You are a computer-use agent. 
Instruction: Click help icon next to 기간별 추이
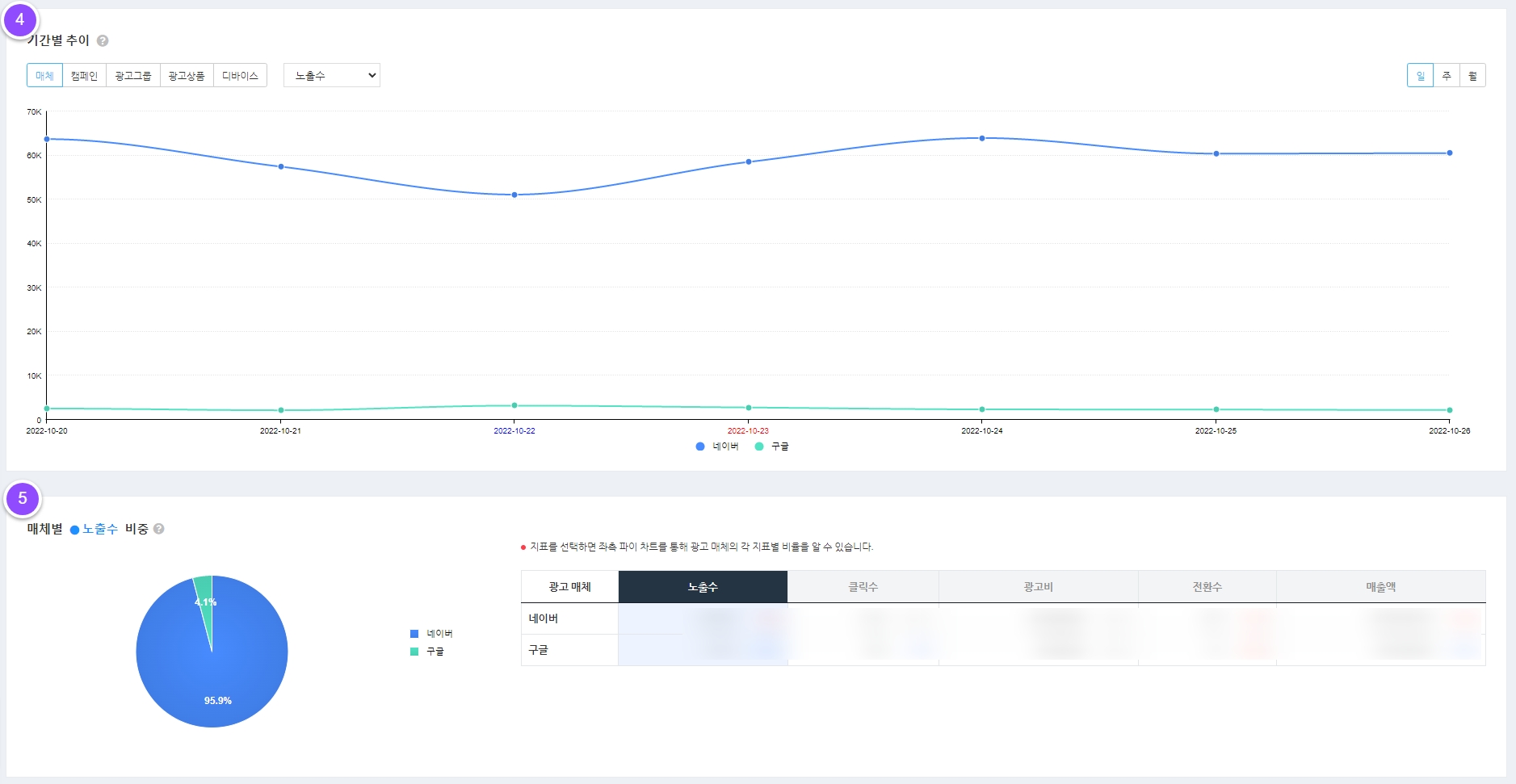(x=103, y=40)
